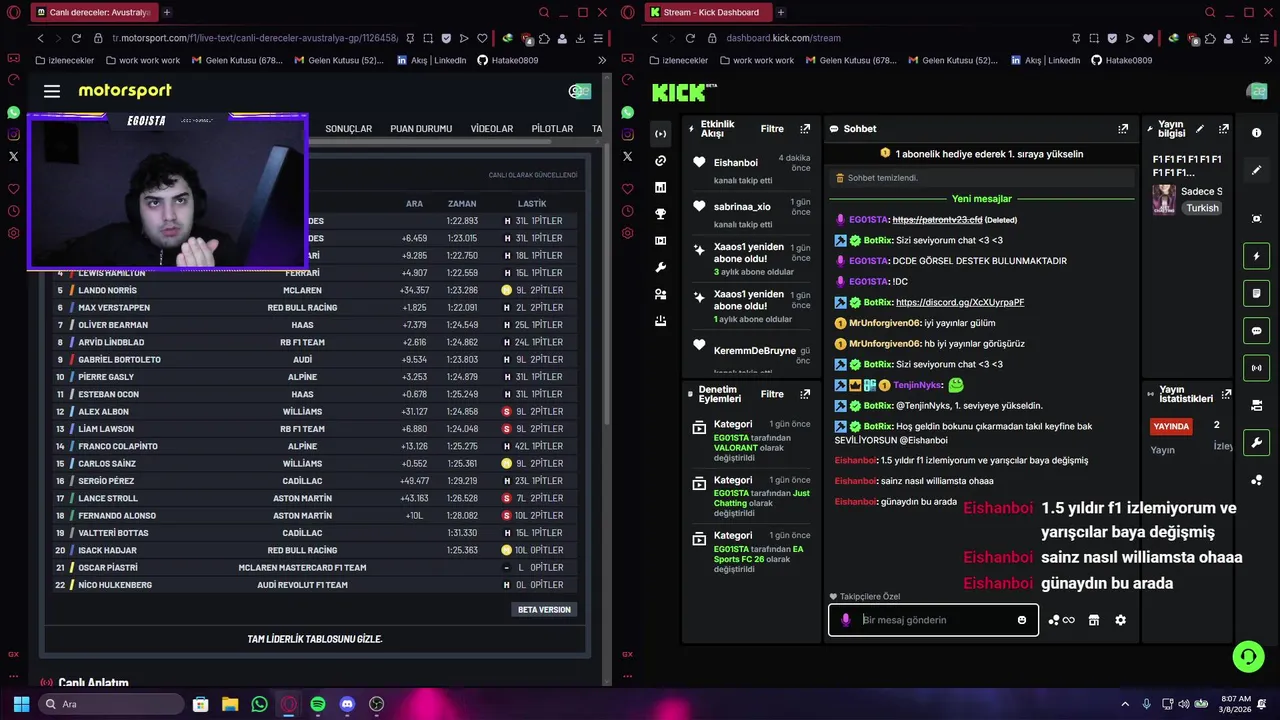Focus the Bir mesaj gönderin chat input

[933, 620]
